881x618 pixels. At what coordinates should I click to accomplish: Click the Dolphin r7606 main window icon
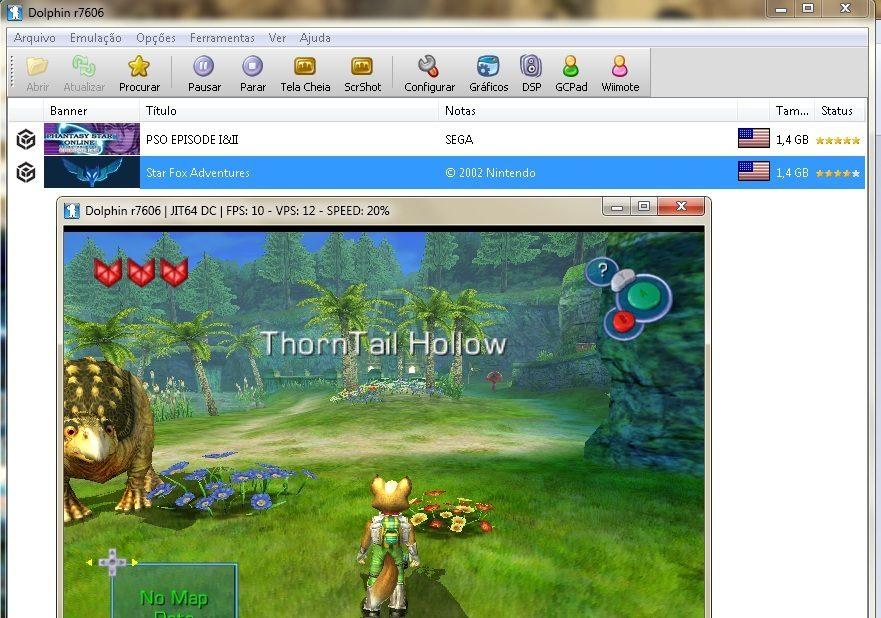(x=15, y=12)
